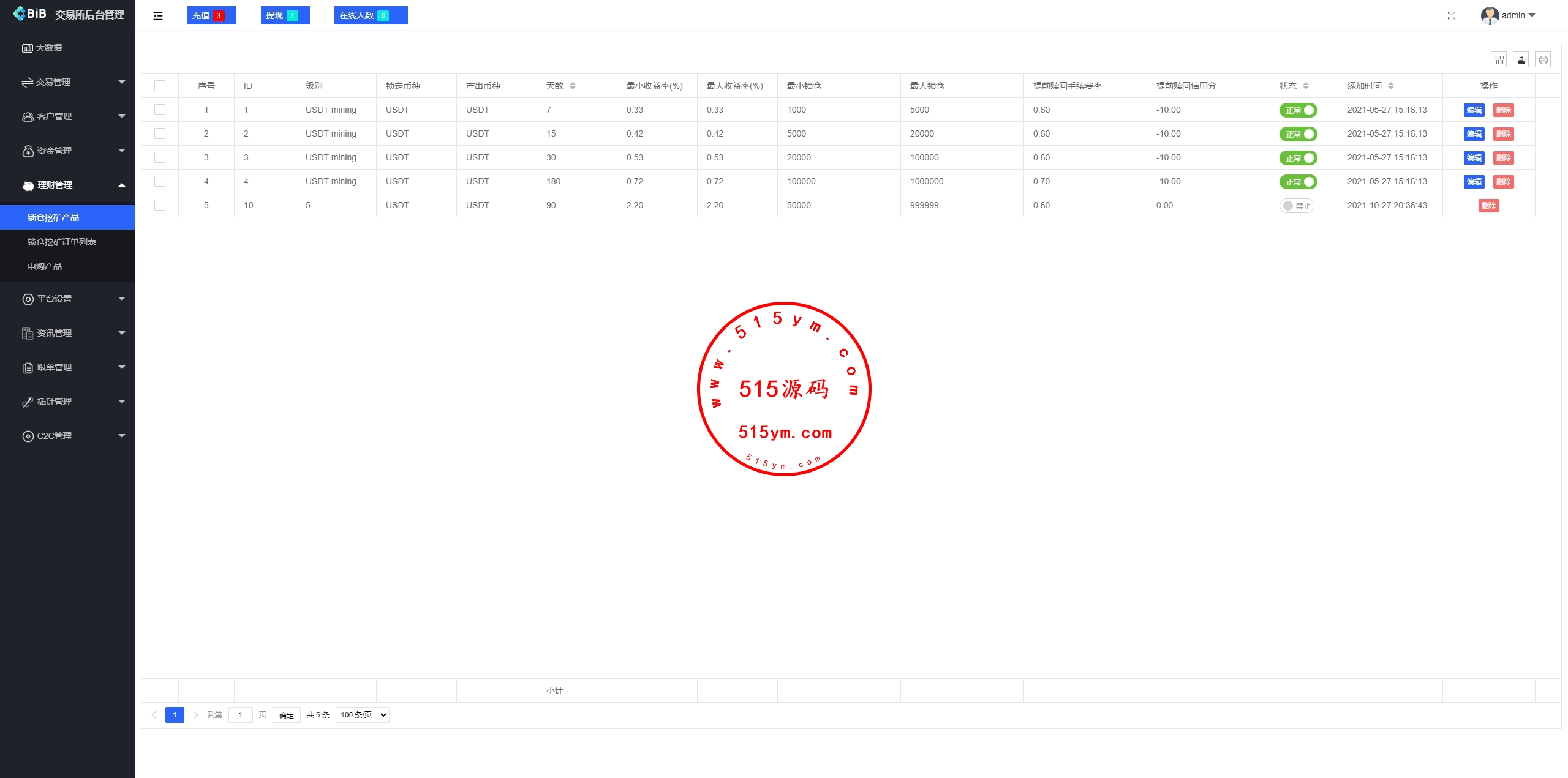Click 删除 button for row 5
1568x778 pixels.
click(x=1488, y=206)
